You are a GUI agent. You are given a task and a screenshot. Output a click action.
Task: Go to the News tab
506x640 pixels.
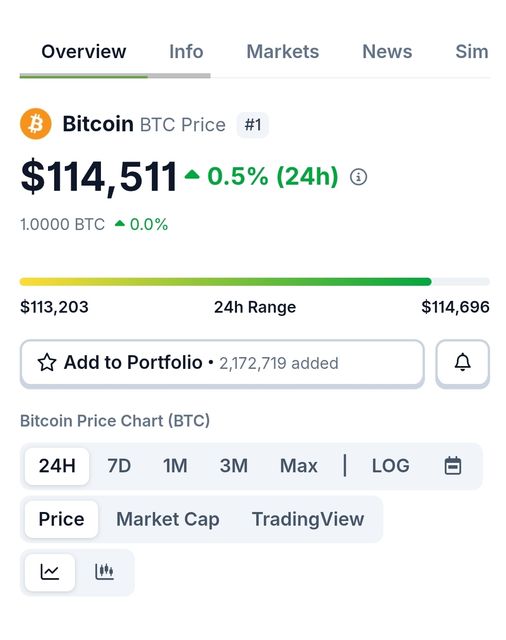[x=387, y=52]
